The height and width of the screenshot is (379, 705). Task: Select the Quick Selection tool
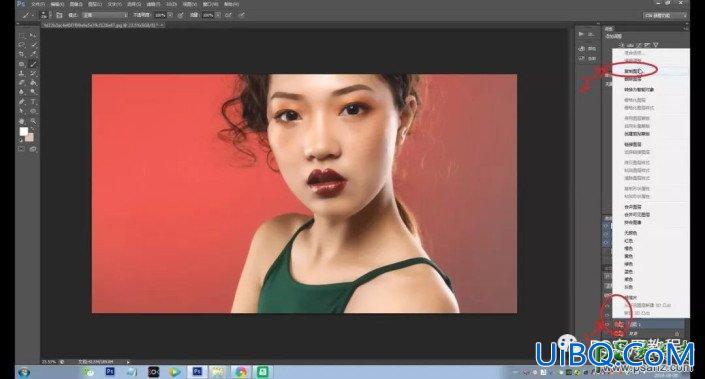(x=33, y=45)
